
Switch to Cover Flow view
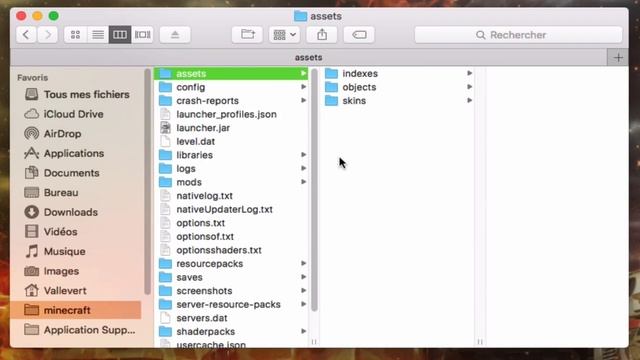tap(142, 35)
